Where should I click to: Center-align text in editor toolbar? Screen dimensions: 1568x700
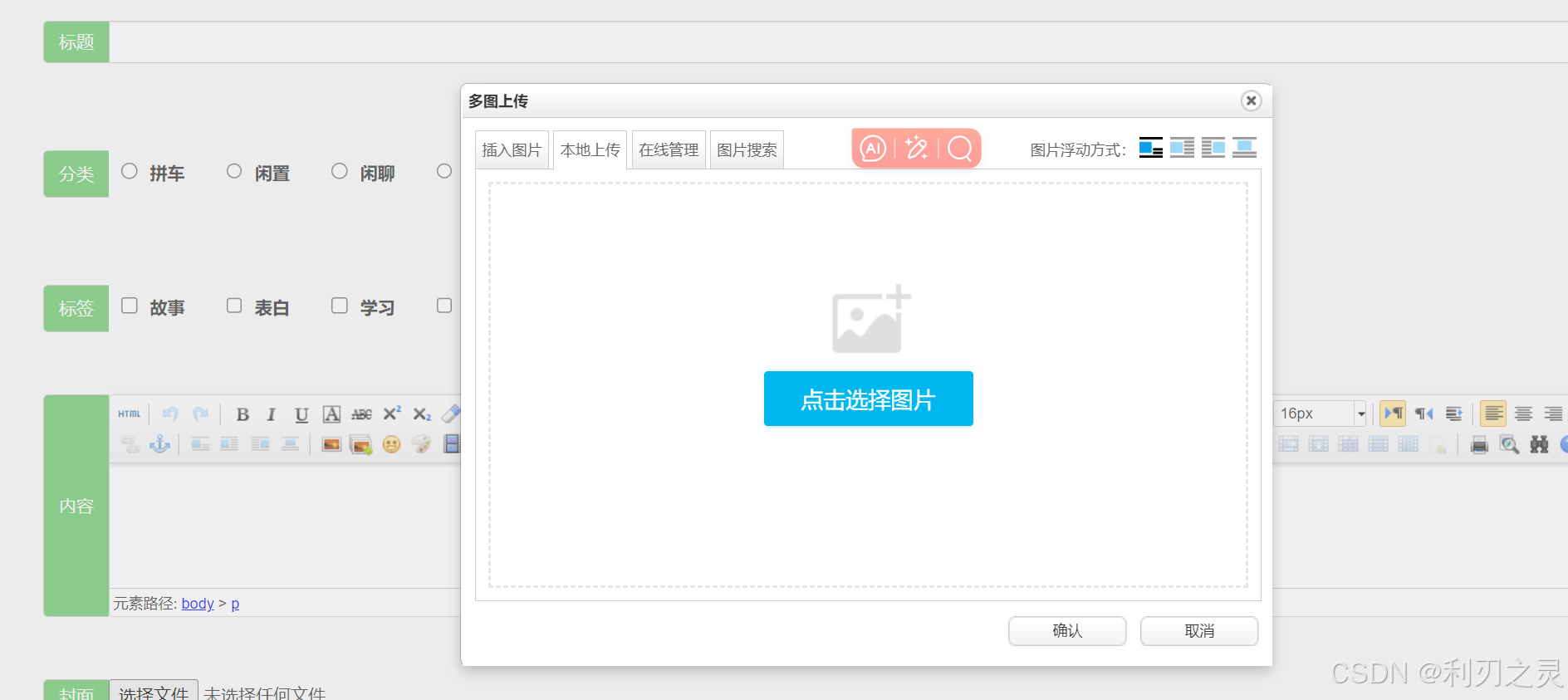click(x=1523, y=414)
